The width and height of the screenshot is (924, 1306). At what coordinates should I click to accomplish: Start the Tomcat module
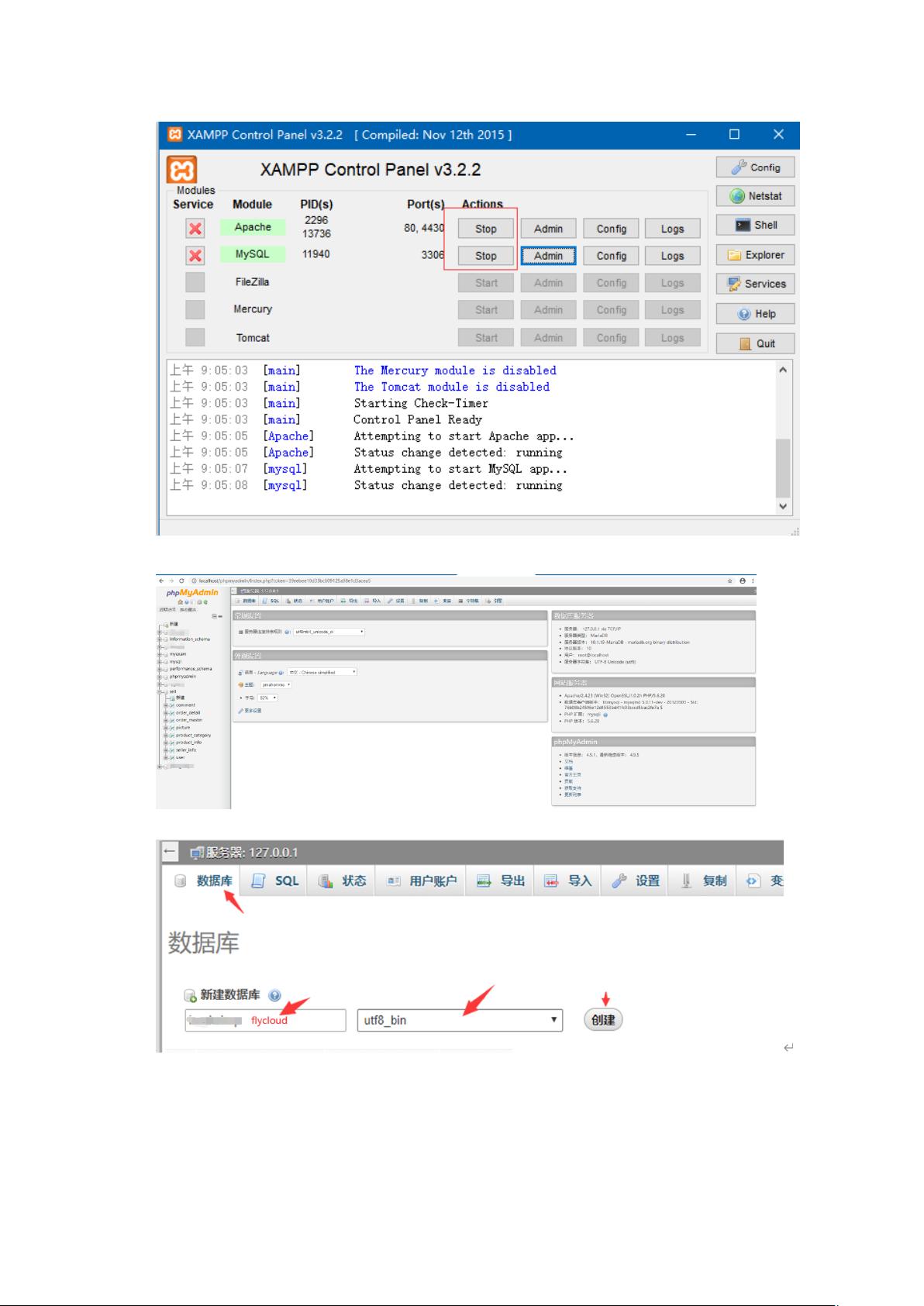[486, 338]
